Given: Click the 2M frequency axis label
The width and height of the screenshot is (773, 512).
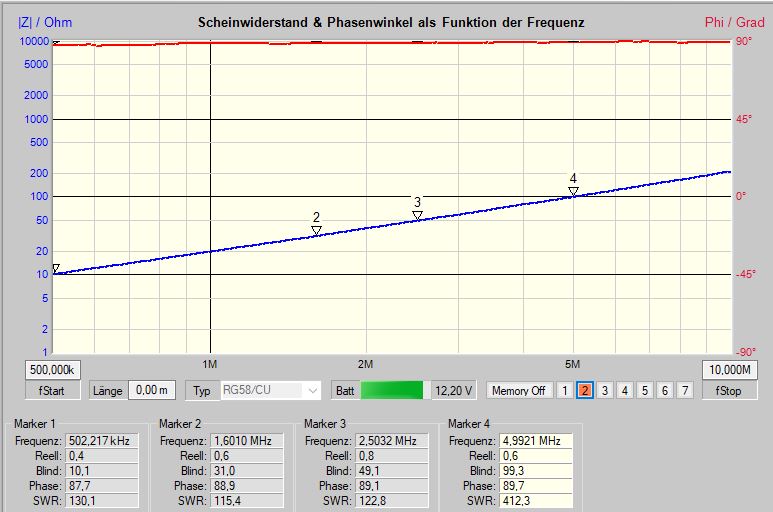Looking at the screenshot, I should tap(365, 364).
